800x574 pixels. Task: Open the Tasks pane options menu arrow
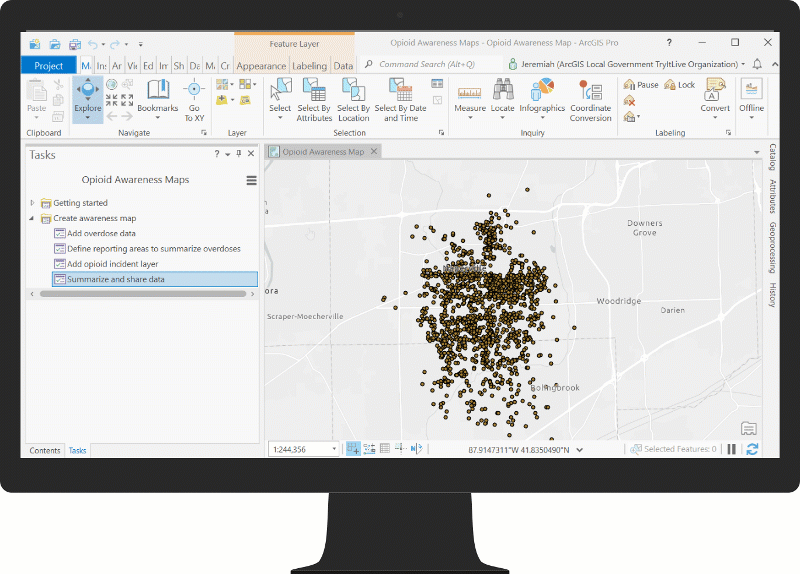tap(228, 154)
